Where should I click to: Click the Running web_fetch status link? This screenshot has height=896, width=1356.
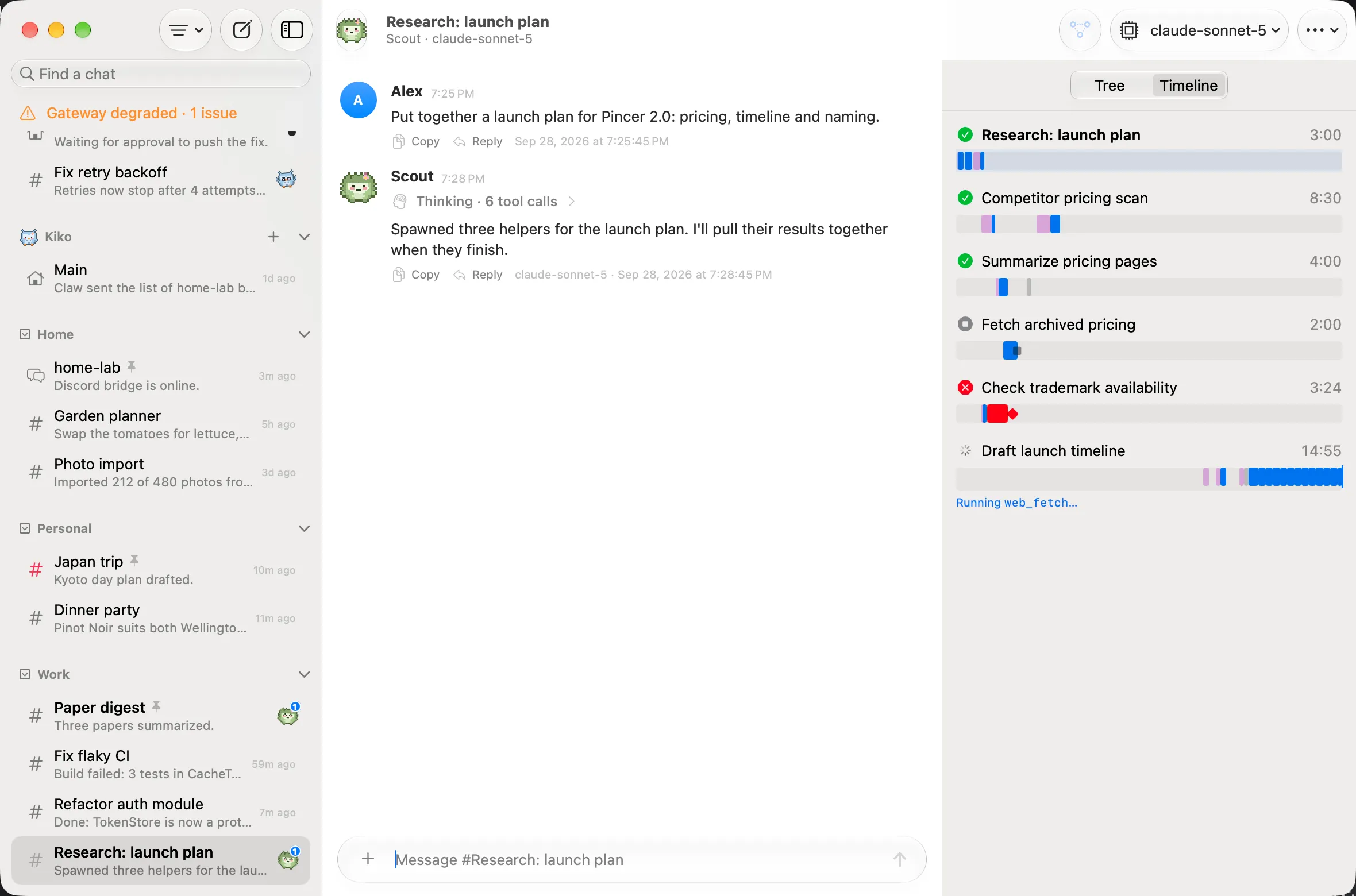click(1016, 503)
